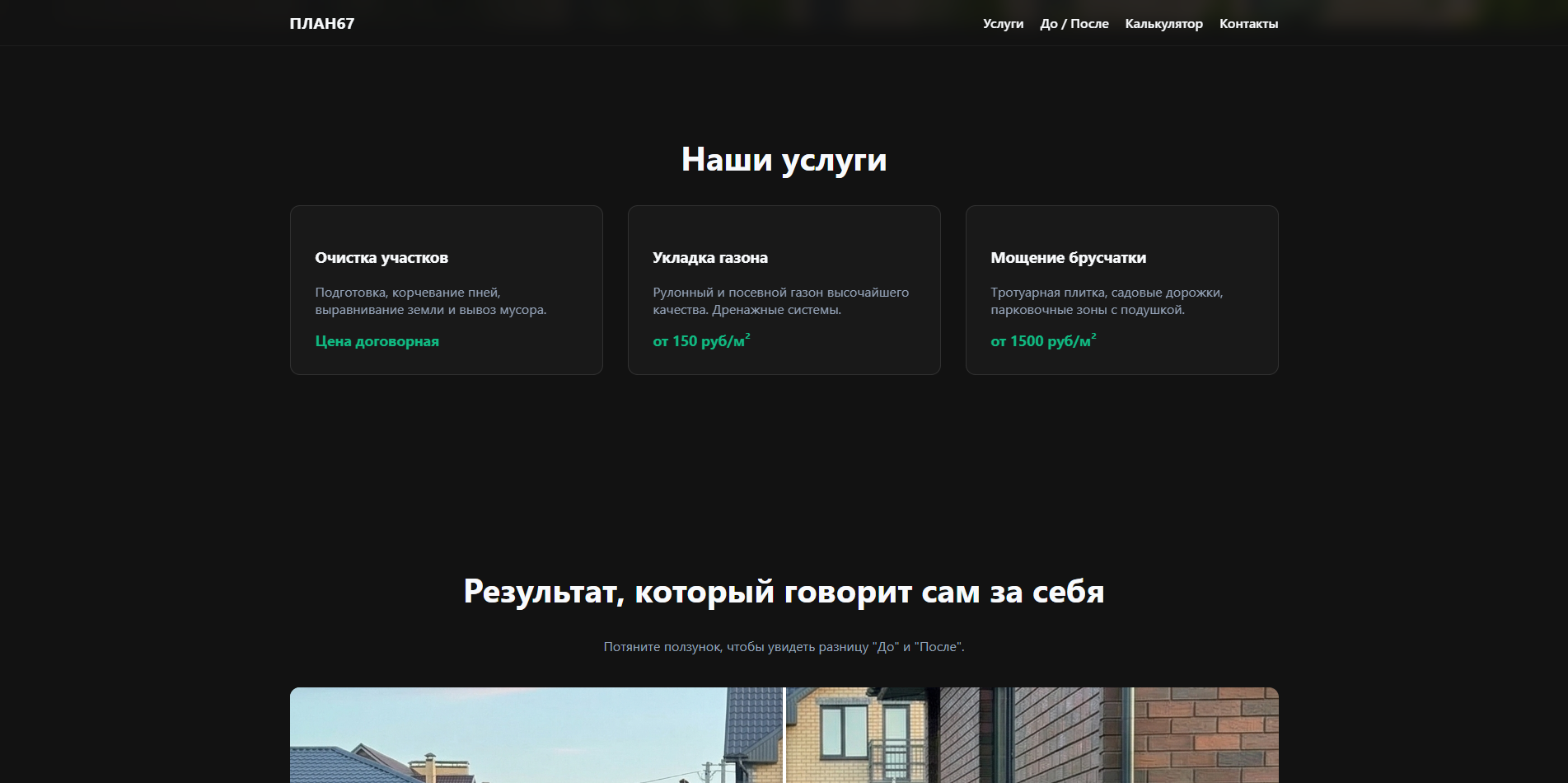
Task: Open the Услуги nav link
Action: (x=1003, y=24)
